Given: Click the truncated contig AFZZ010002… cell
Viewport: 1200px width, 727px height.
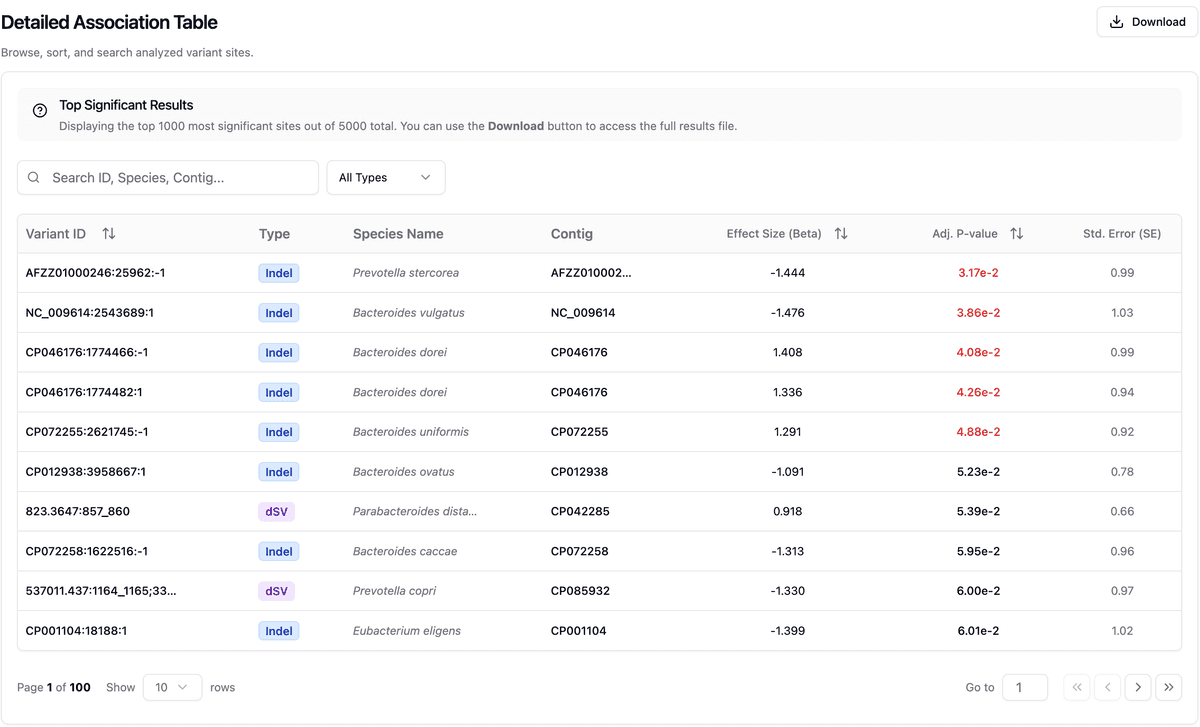Looking at the screenshot, I should point(591,273).
